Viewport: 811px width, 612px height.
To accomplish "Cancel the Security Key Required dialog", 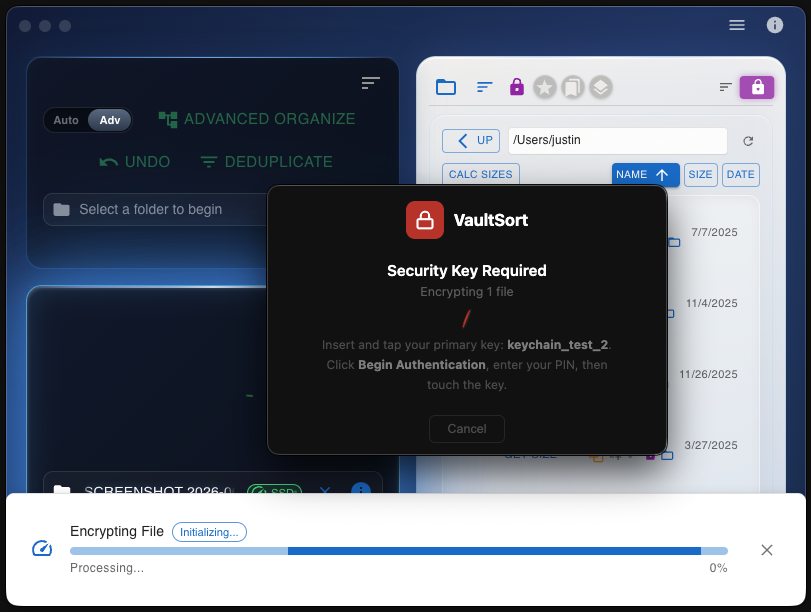I will coord(467,429).
